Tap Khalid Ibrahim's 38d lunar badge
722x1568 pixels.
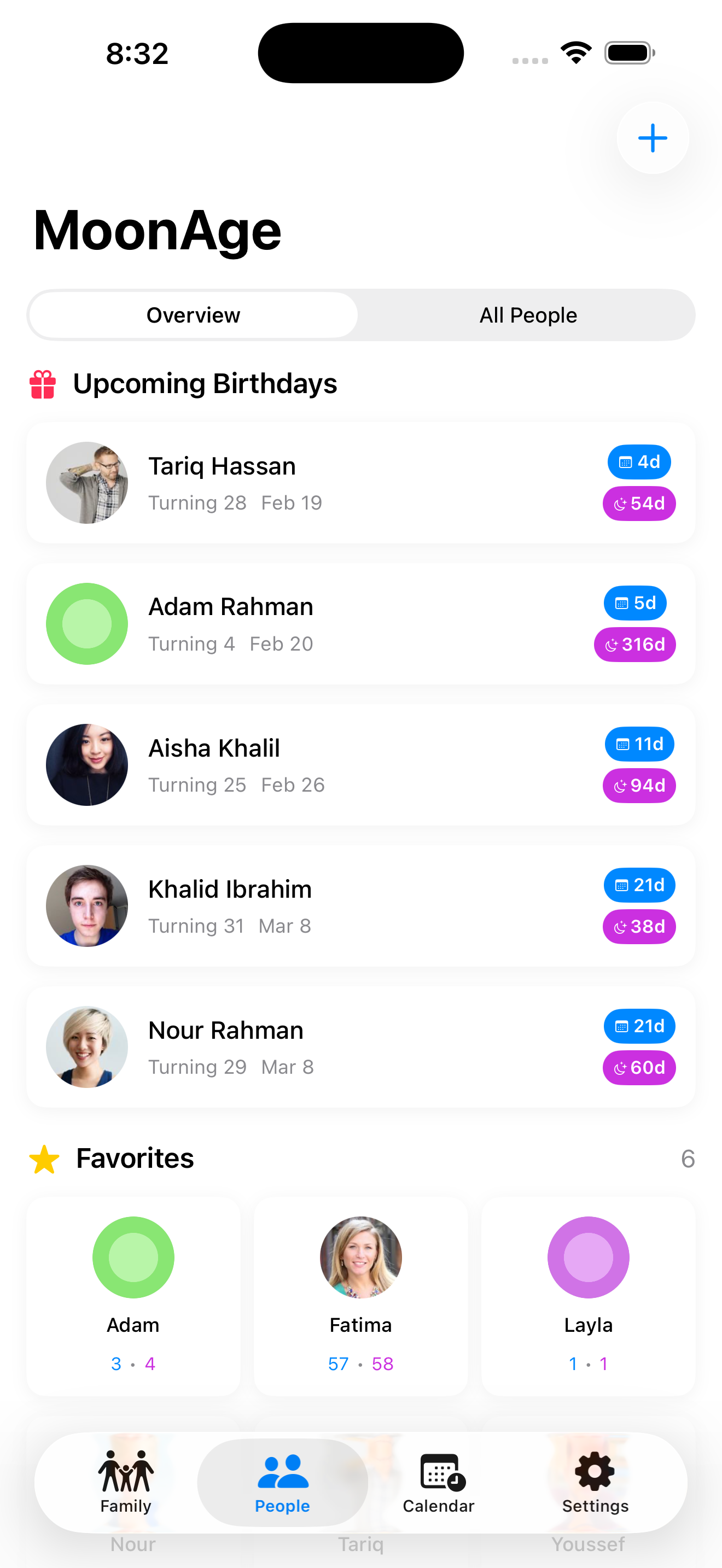(x=639, y=927)
